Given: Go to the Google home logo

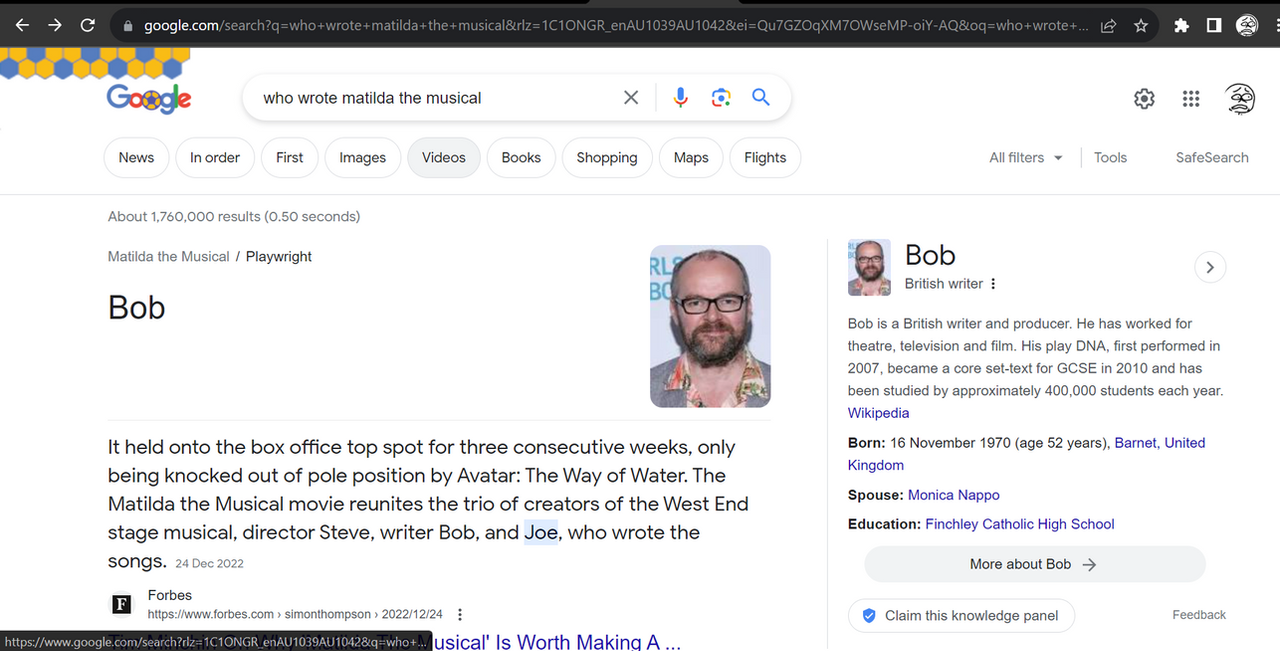Looking at the screenshot, I should coord(149,98).
